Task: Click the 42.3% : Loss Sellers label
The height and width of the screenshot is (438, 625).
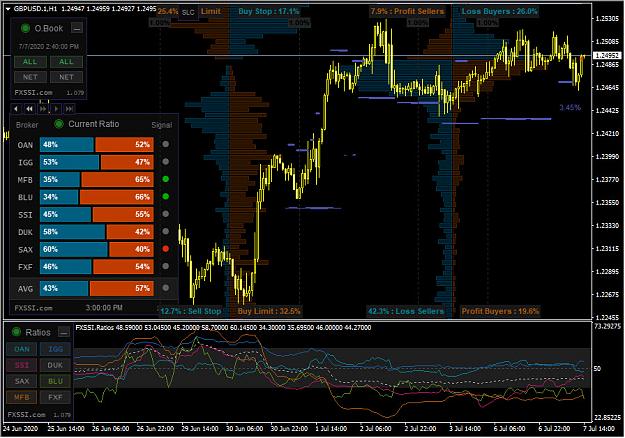Action: click(x=406, y=311)
